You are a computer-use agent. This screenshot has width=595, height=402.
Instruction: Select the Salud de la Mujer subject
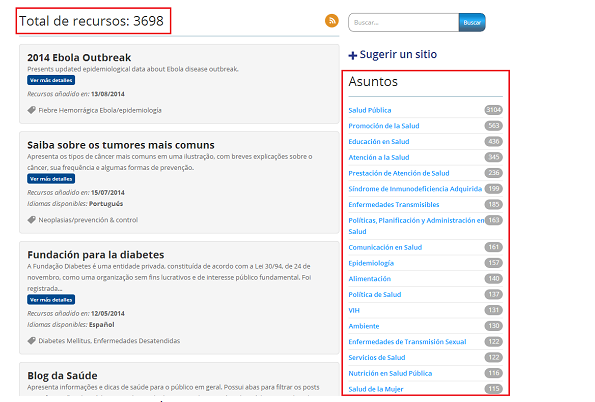(x=376, y=389)
